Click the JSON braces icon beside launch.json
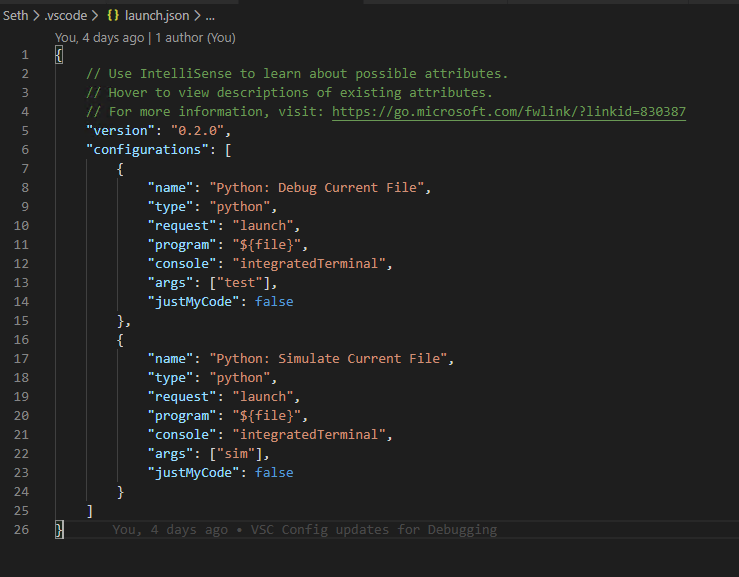Screen dimensions: 739x577 click(x=113, y=16)
